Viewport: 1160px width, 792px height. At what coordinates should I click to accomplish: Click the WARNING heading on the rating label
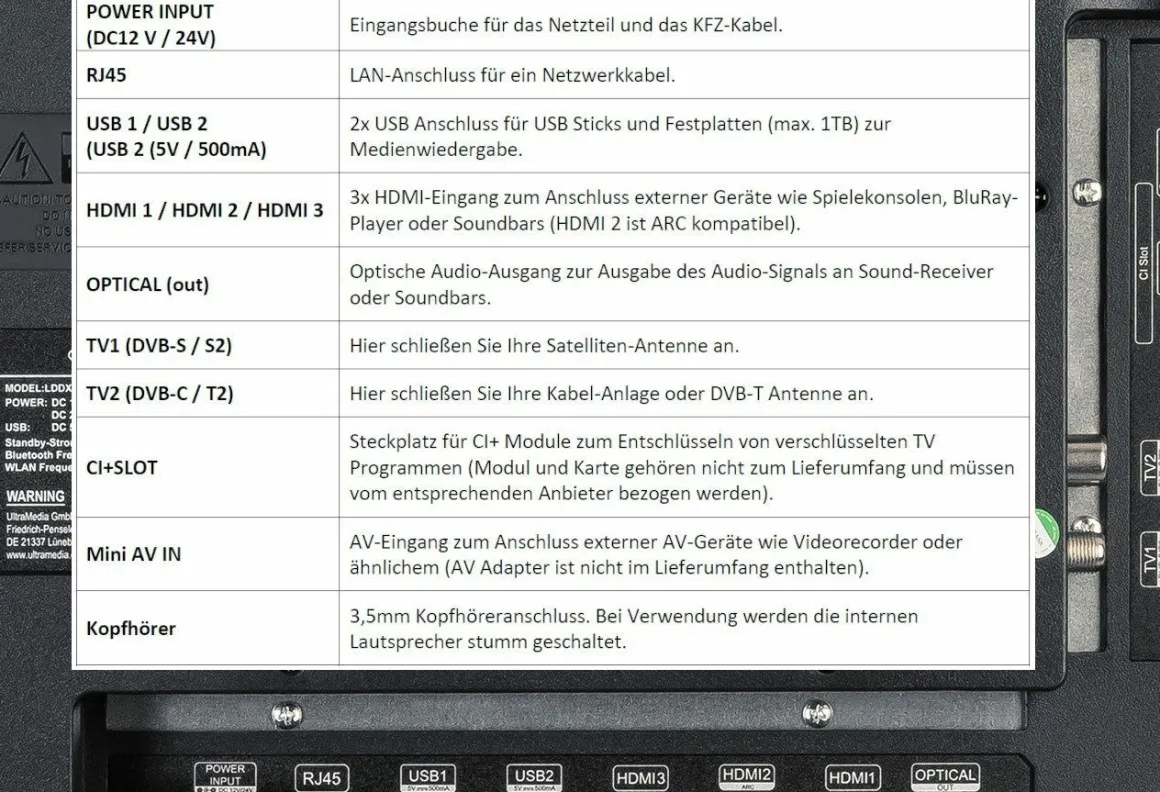[36, 497]
